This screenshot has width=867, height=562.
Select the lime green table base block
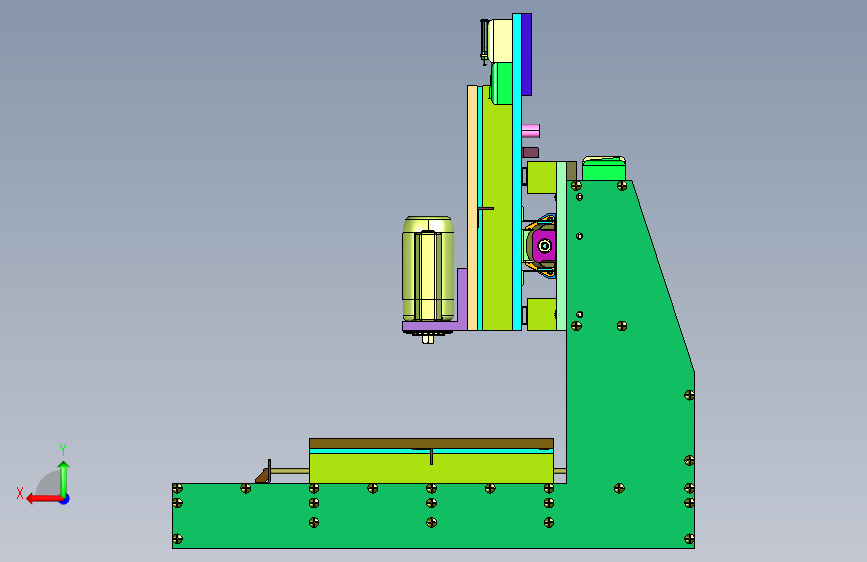tap(431, 469)
